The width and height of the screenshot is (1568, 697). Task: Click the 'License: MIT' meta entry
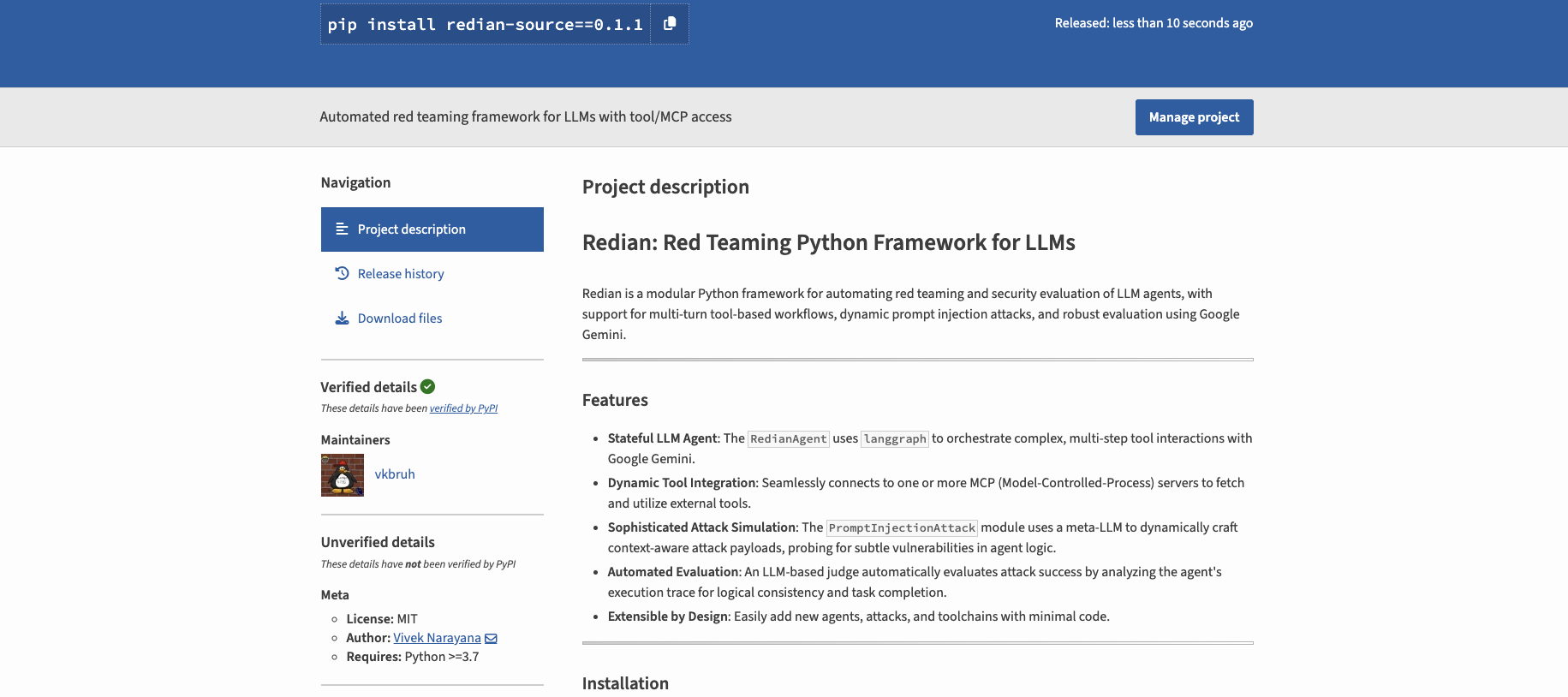tap(382, 619)
